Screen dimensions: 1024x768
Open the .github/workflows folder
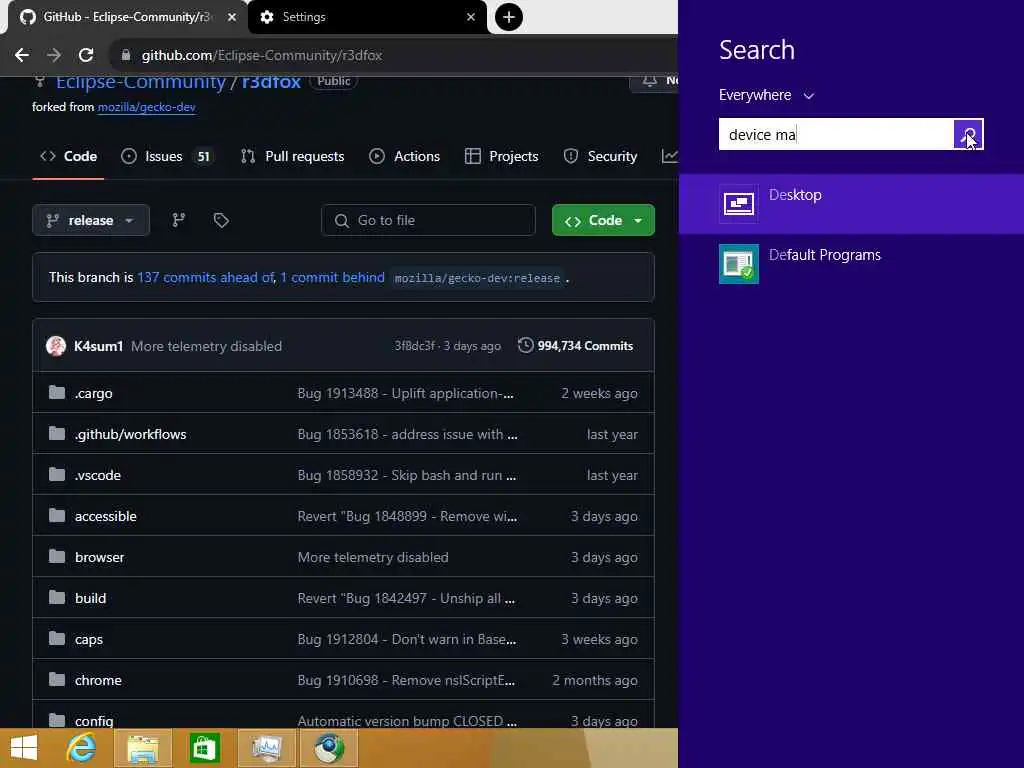pyautogui.click(x=131, y=434)
